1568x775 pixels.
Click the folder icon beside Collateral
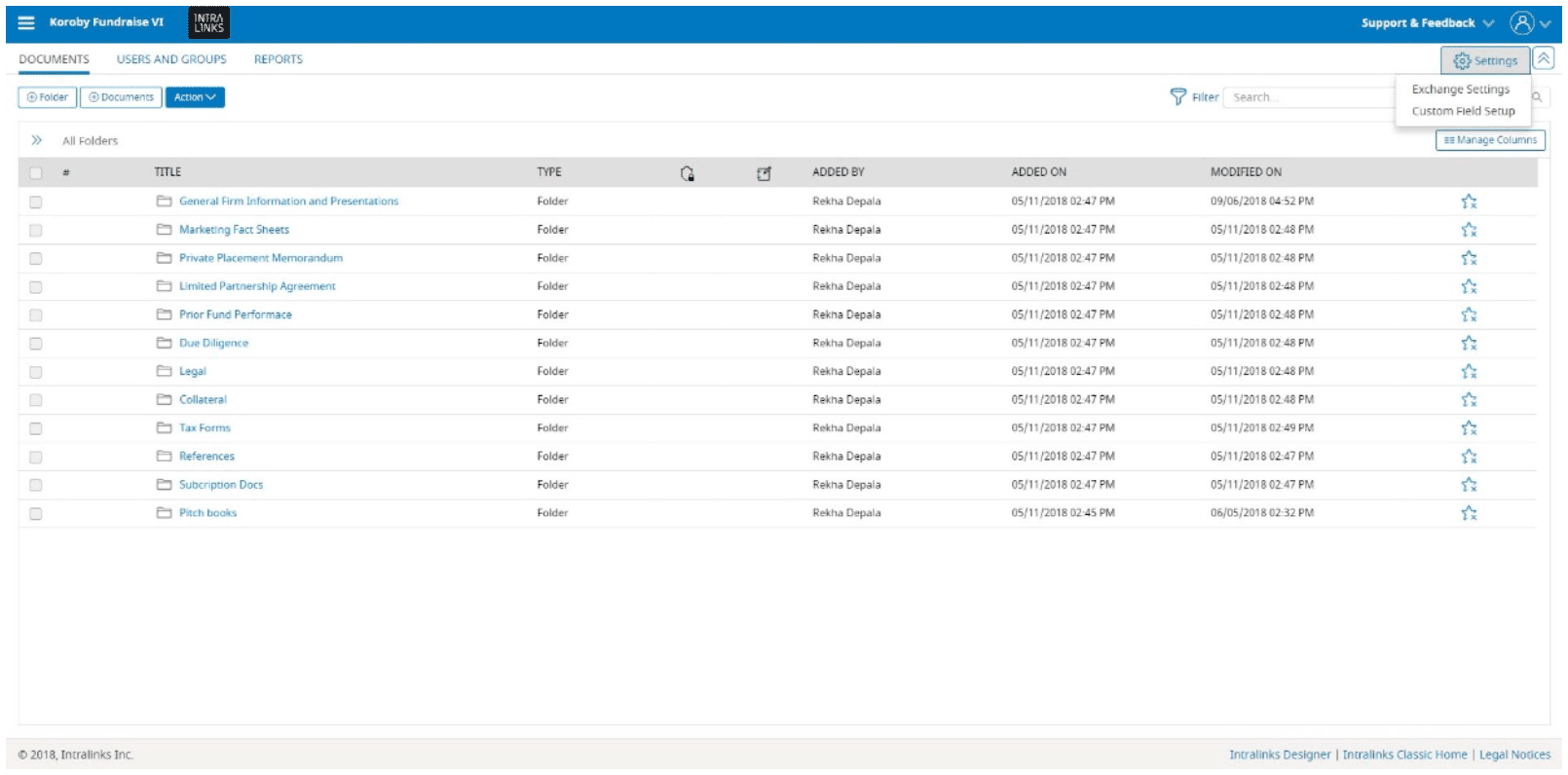pyautogui.click(x=164, y=399)
